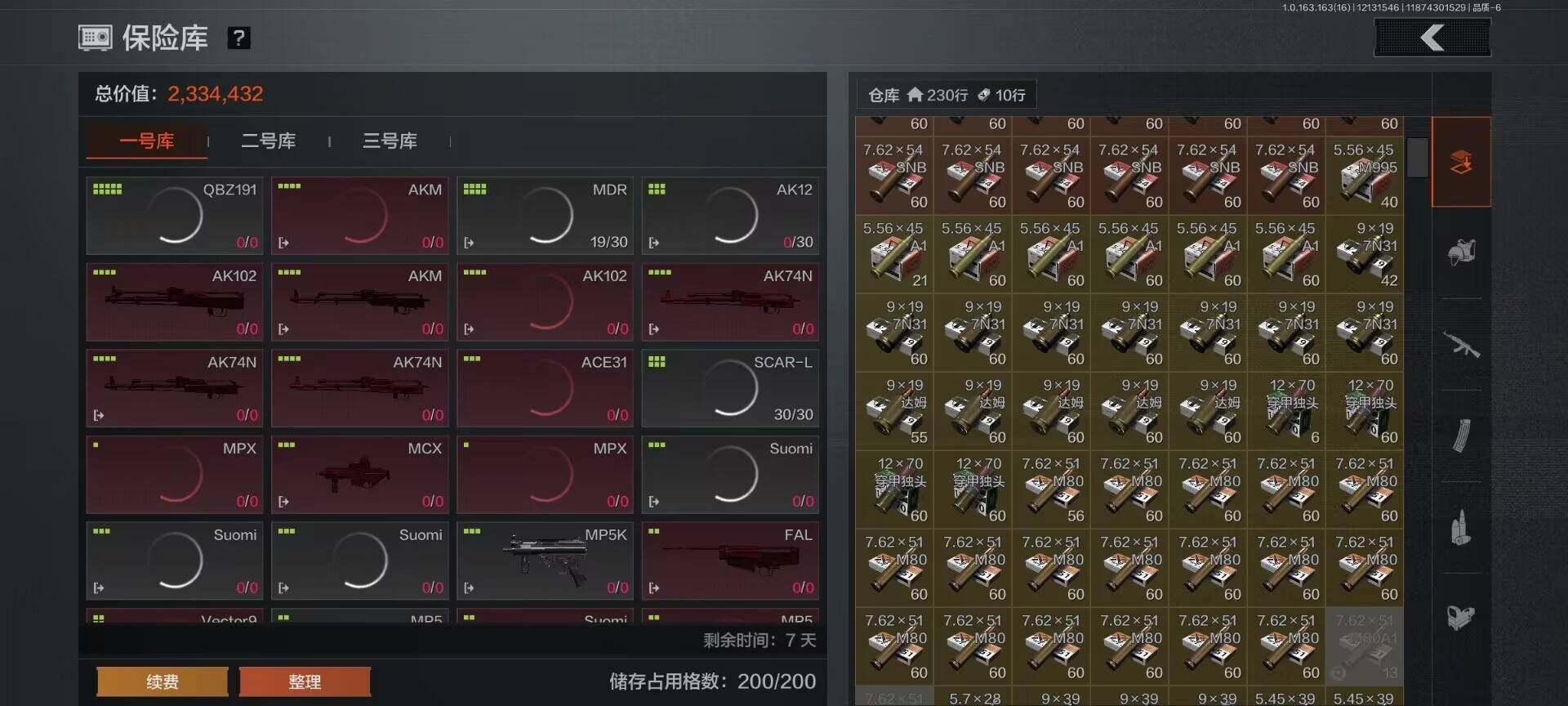
Task: Click the 30/30 ammo count on SCAR-L
Action: pos(794,414)
